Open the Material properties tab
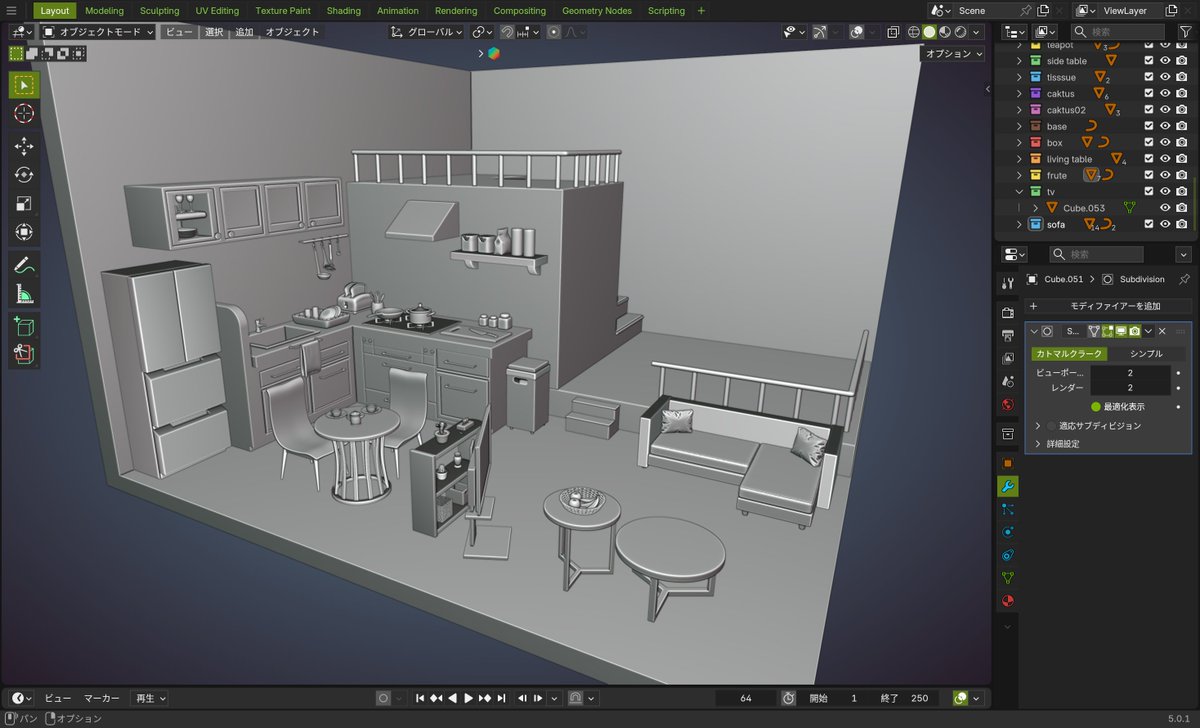The width and height of the screenshot is (1200, 728). coord(1008,601)
